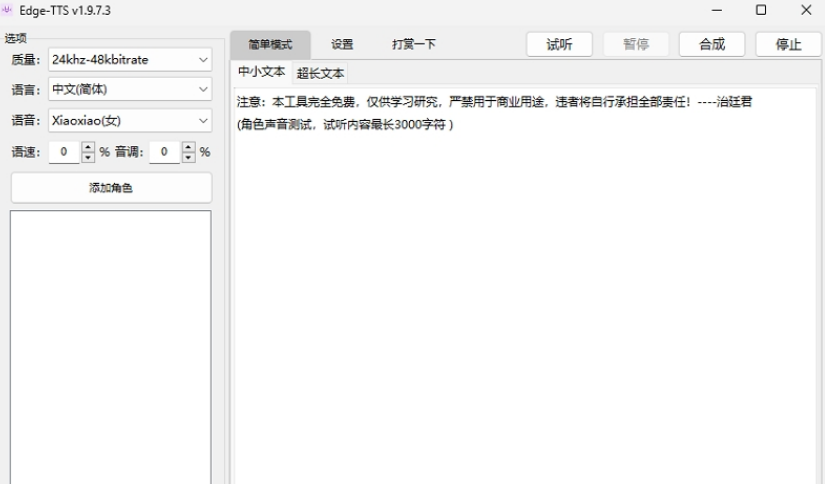The width and height of the screenshot is (825, 484).
Task: Decrease 音调 pitch with down arrow
Action: [x=188, y=157]
